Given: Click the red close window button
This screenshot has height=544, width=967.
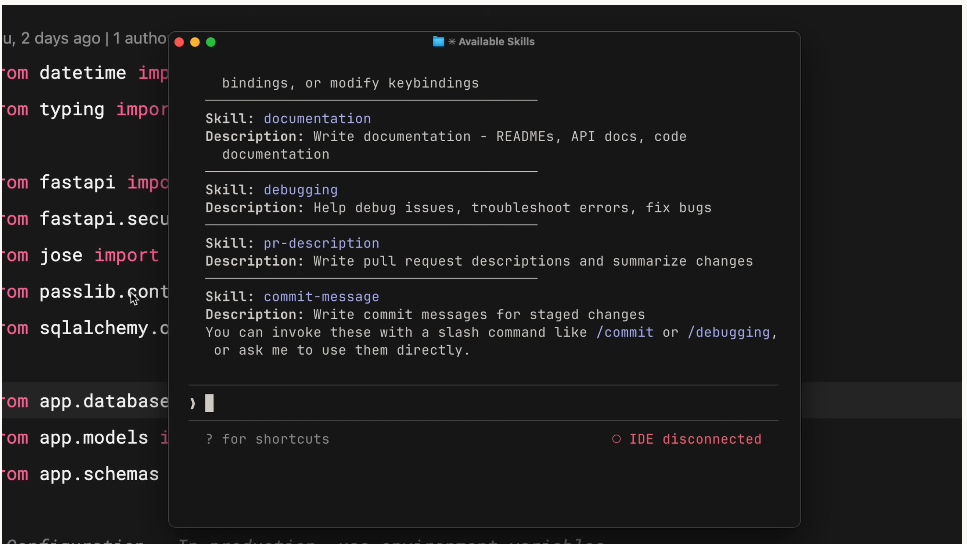Looking at the screenshot, I should (179, 42).
